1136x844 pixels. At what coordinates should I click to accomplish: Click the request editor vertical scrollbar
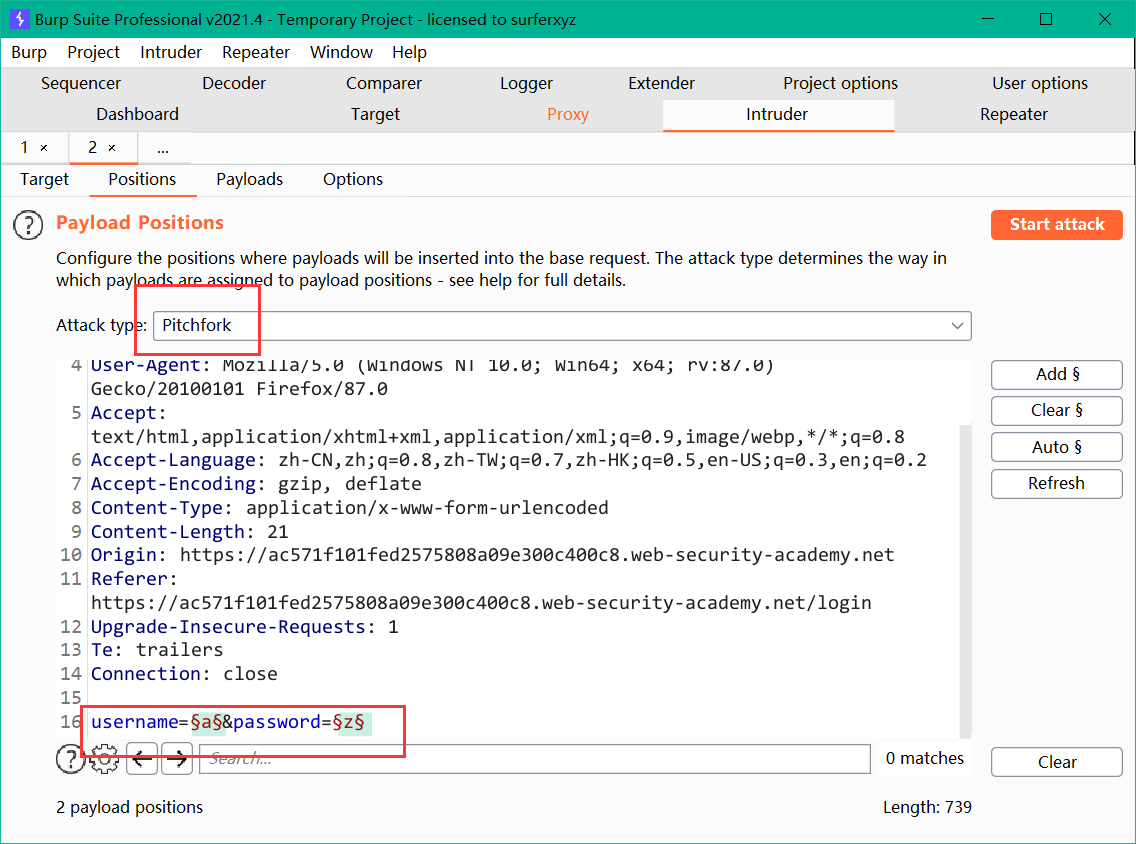click(965, 580)
